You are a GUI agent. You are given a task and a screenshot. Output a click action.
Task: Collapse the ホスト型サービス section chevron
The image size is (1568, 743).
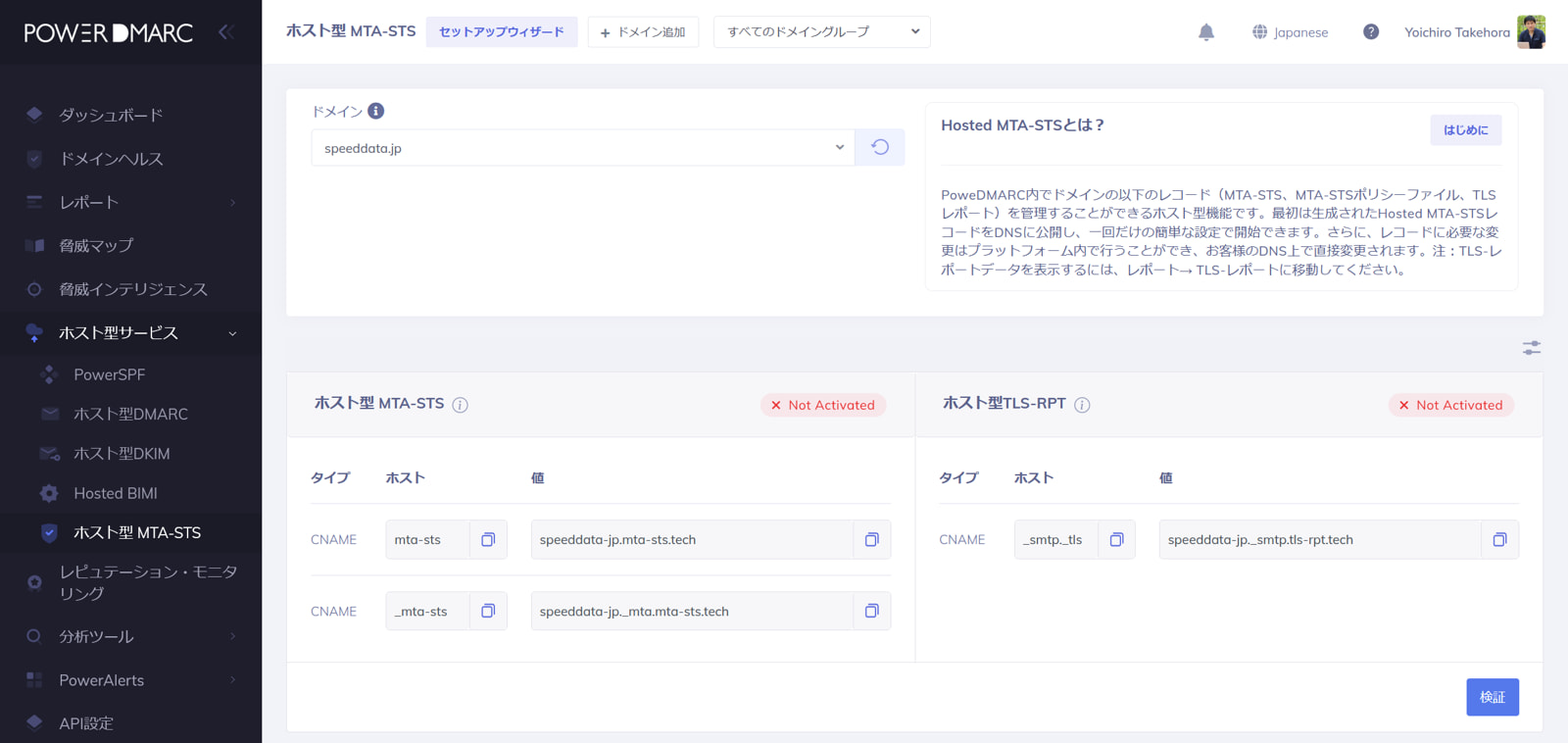pos(233,333)
